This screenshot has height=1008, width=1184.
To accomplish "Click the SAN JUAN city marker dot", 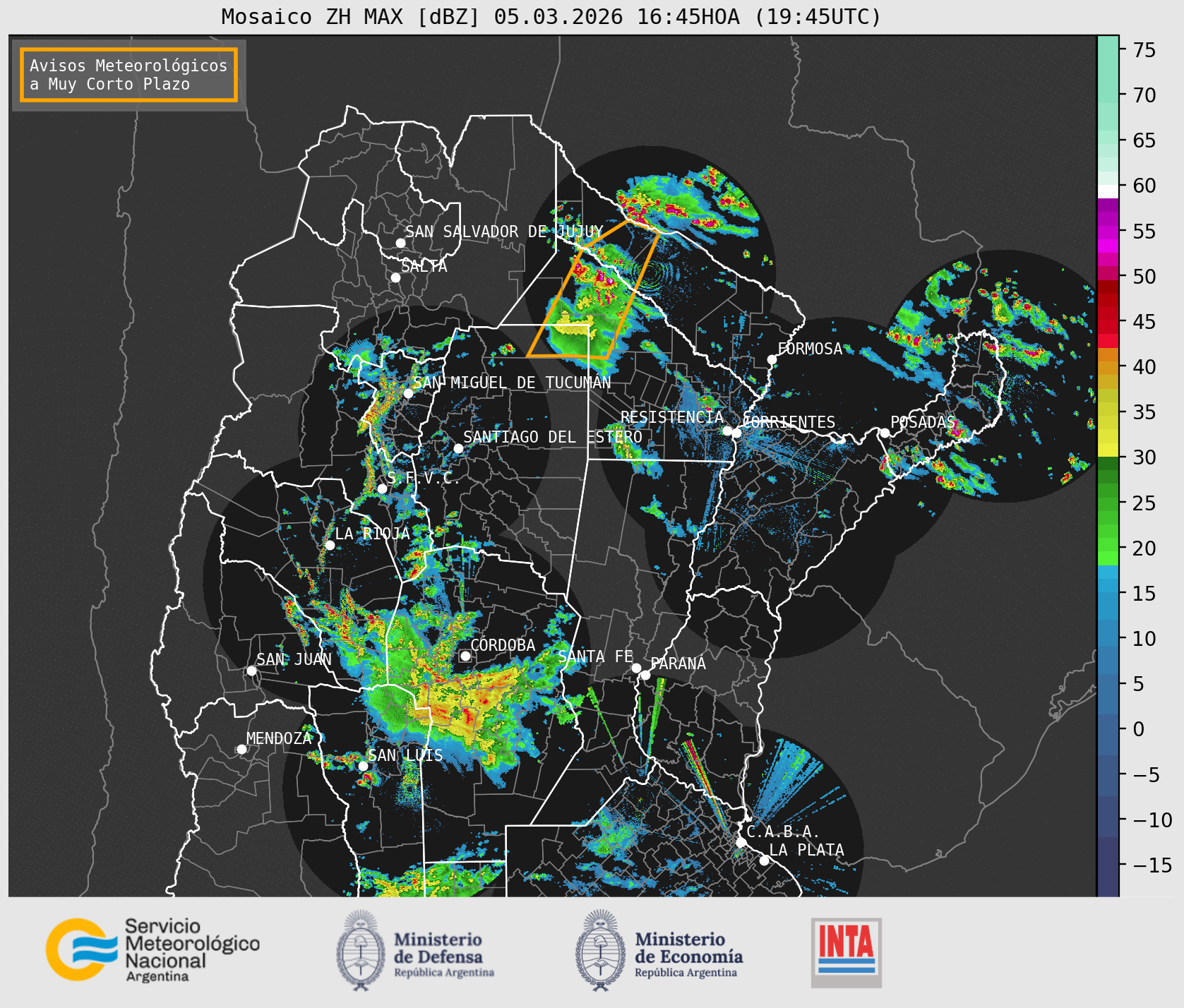I will click(x=251, y=671).
